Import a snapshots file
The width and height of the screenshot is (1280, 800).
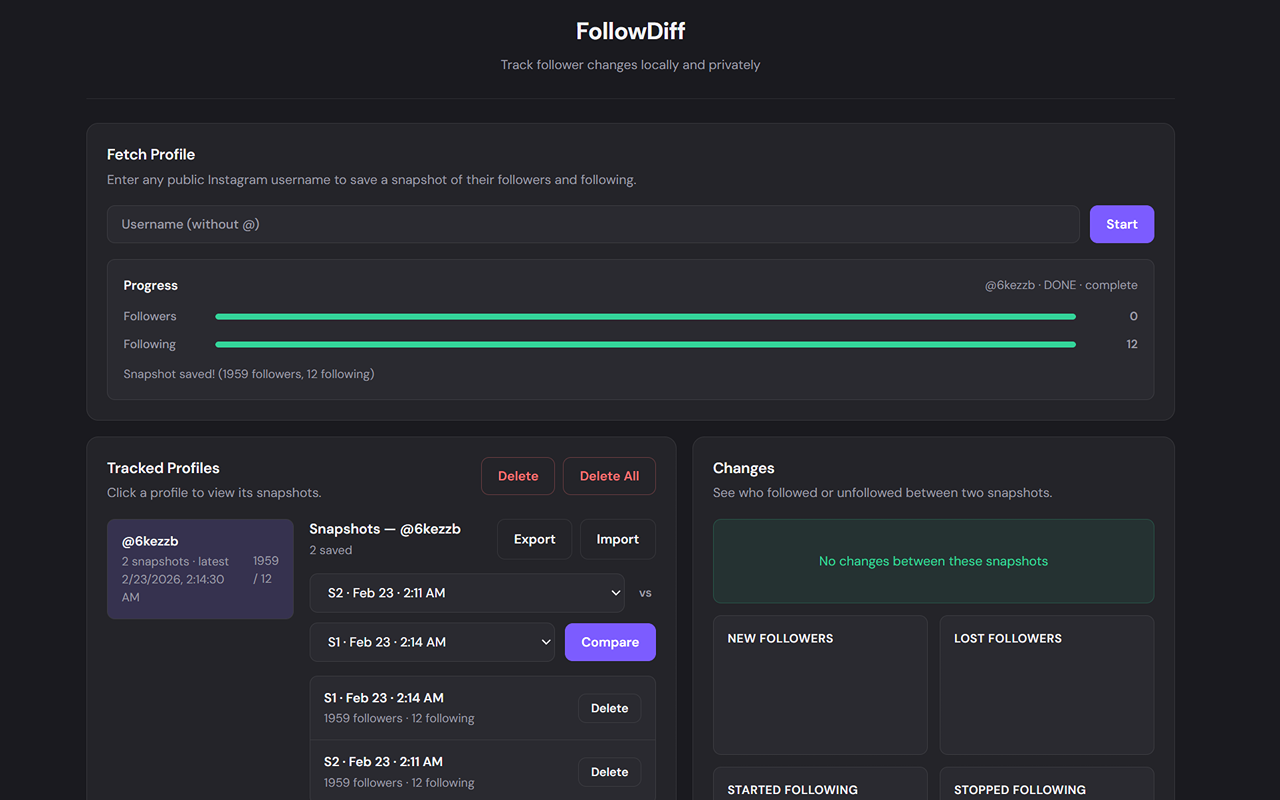pos(617,538)
